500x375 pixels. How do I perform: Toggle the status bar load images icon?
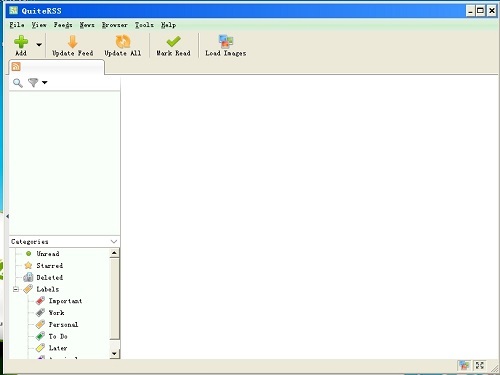pyautogui.click(x=464, y=365)
